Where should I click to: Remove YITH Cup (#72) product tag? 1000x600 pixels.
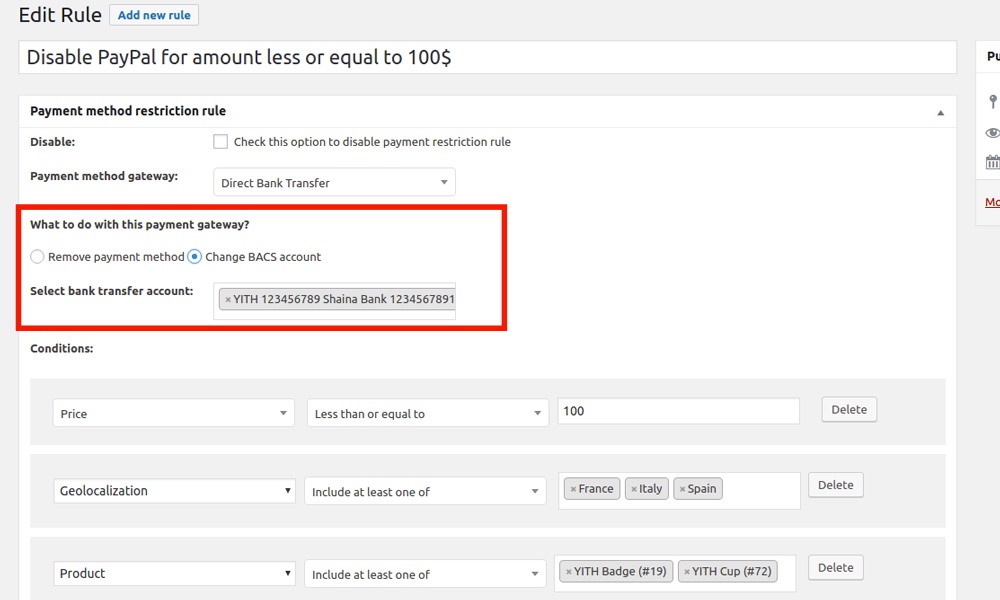(687, 572)
